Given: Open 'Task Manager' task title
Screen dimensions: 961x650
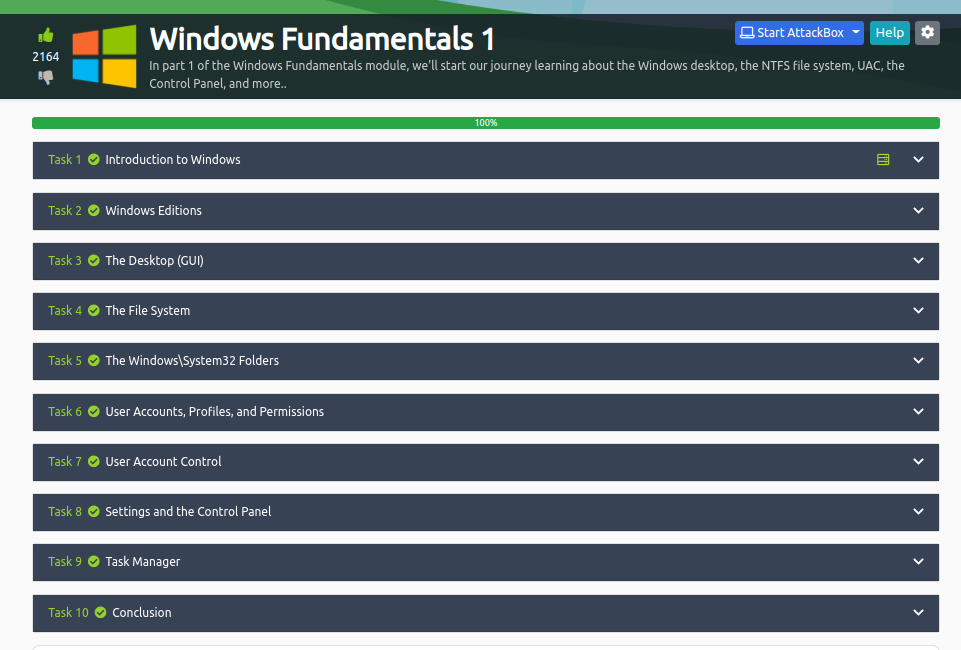Looking at the screenshot, I should [143, 562].
